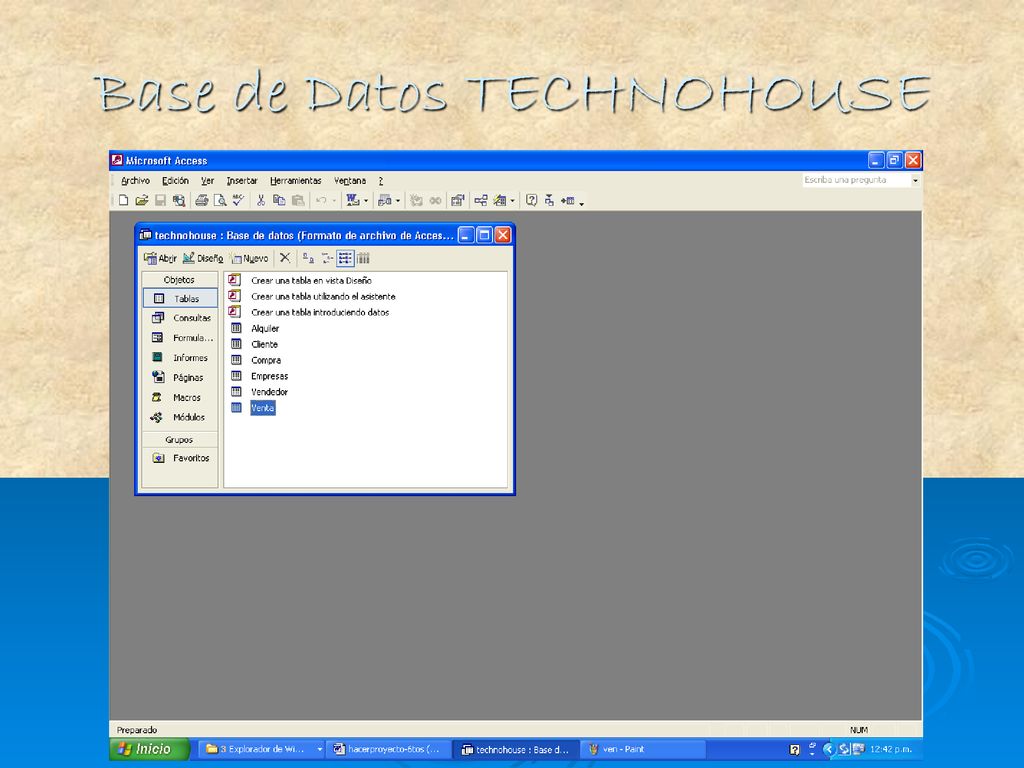Click the Copy icon in the toolbar
The height and width of the screenshot is (768, 1024).
pos(279,200)
